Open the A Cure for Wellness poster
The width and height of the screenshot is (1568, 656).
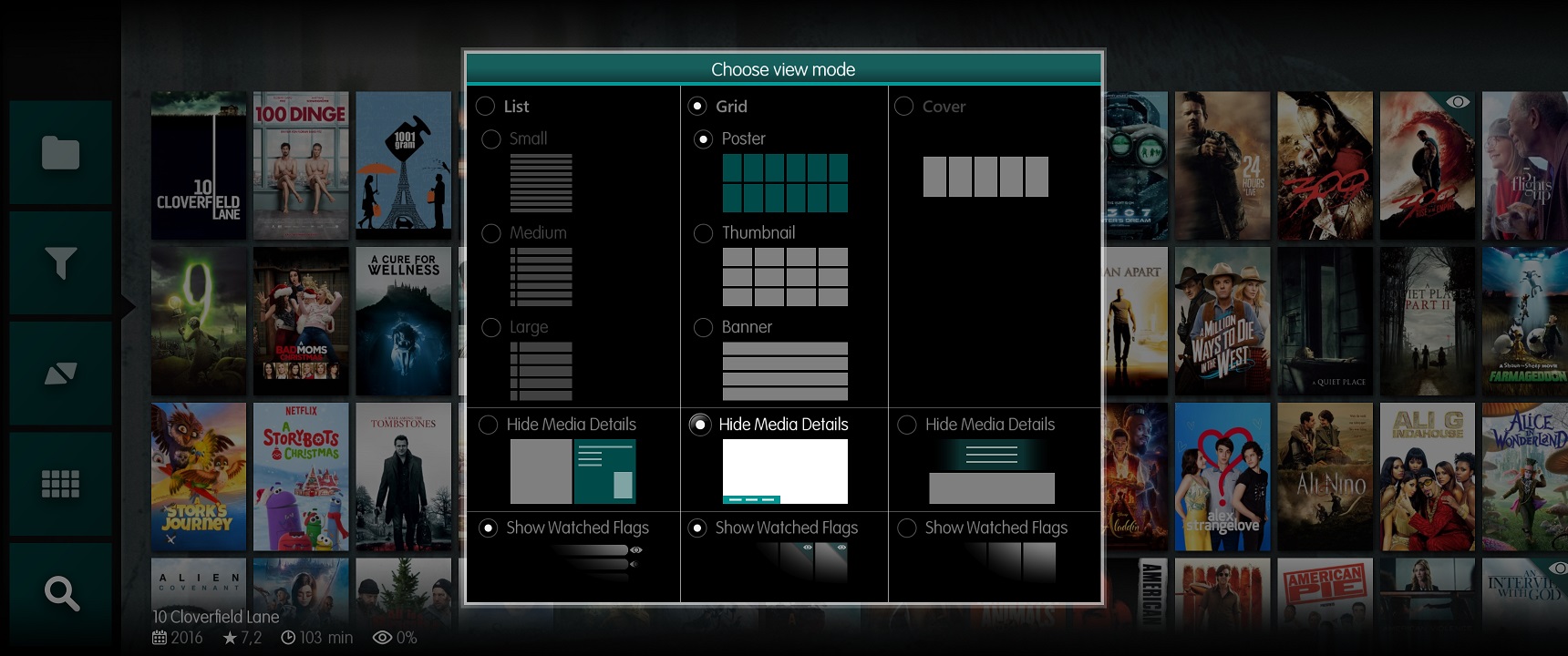click(x=404, y=322)
